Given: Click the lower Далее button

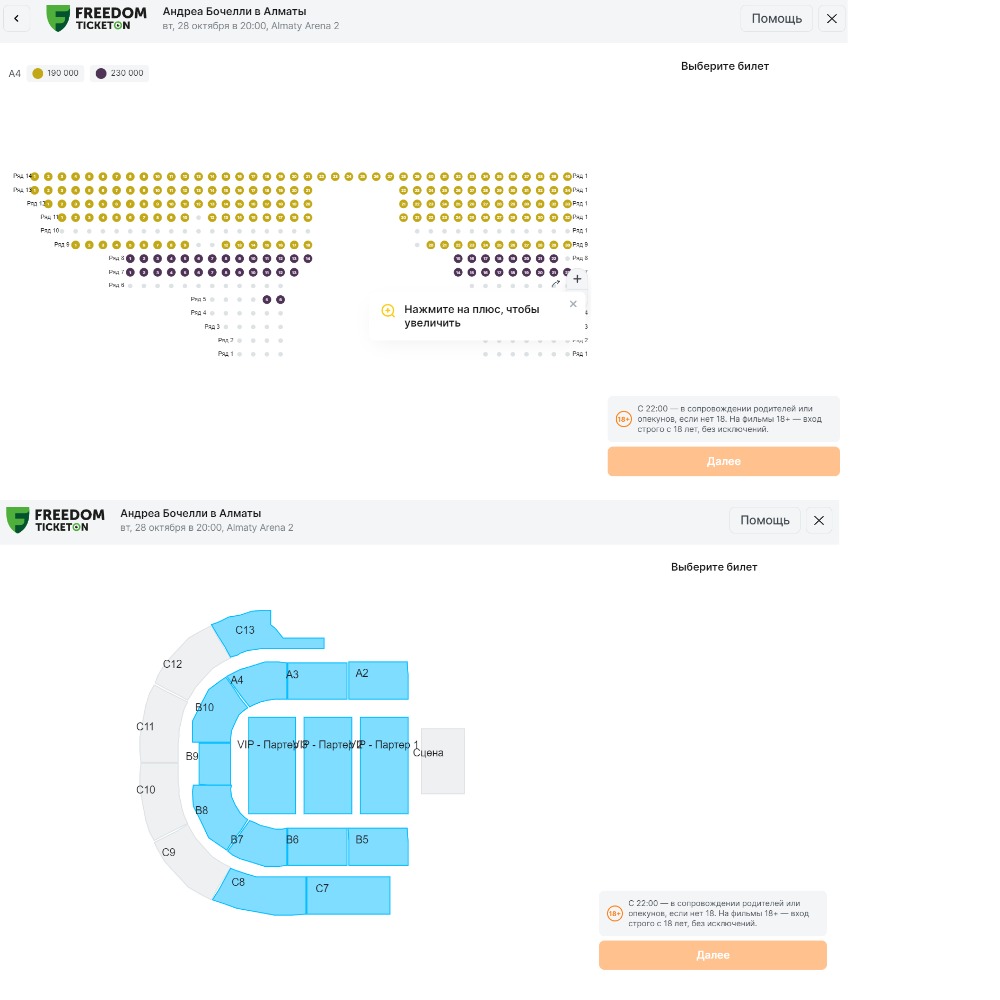Looking at the screenshot, I should 712,955.
